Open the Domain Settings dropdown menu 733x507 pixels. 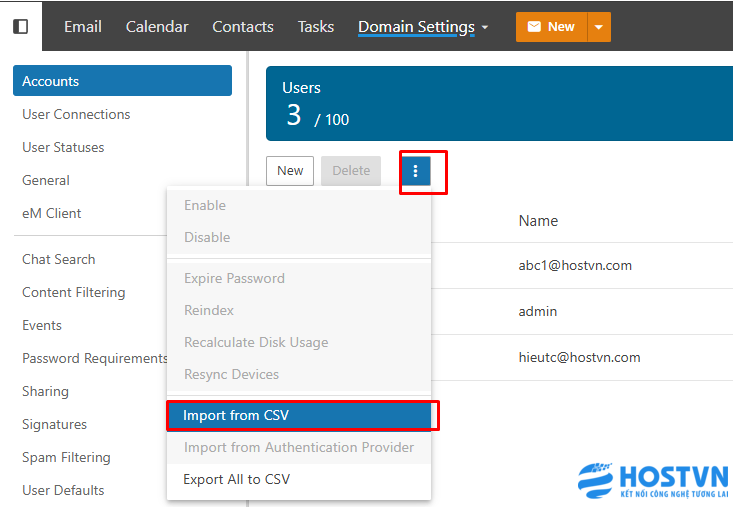[x=423, y=27]
